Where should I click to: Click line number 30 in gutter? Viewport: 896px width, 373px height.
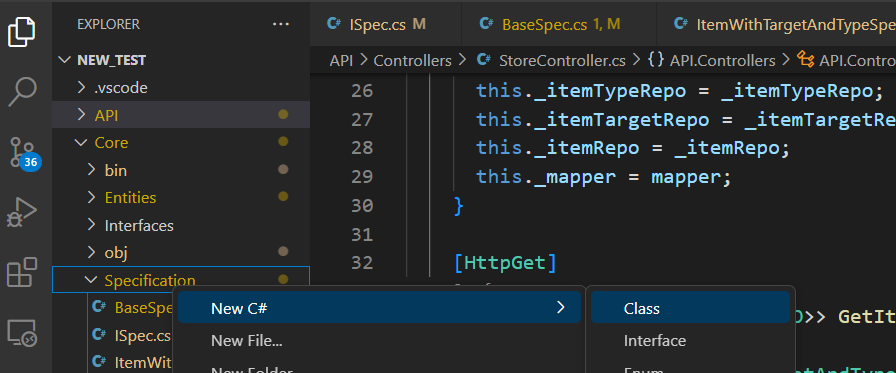[x=362, y=205]
